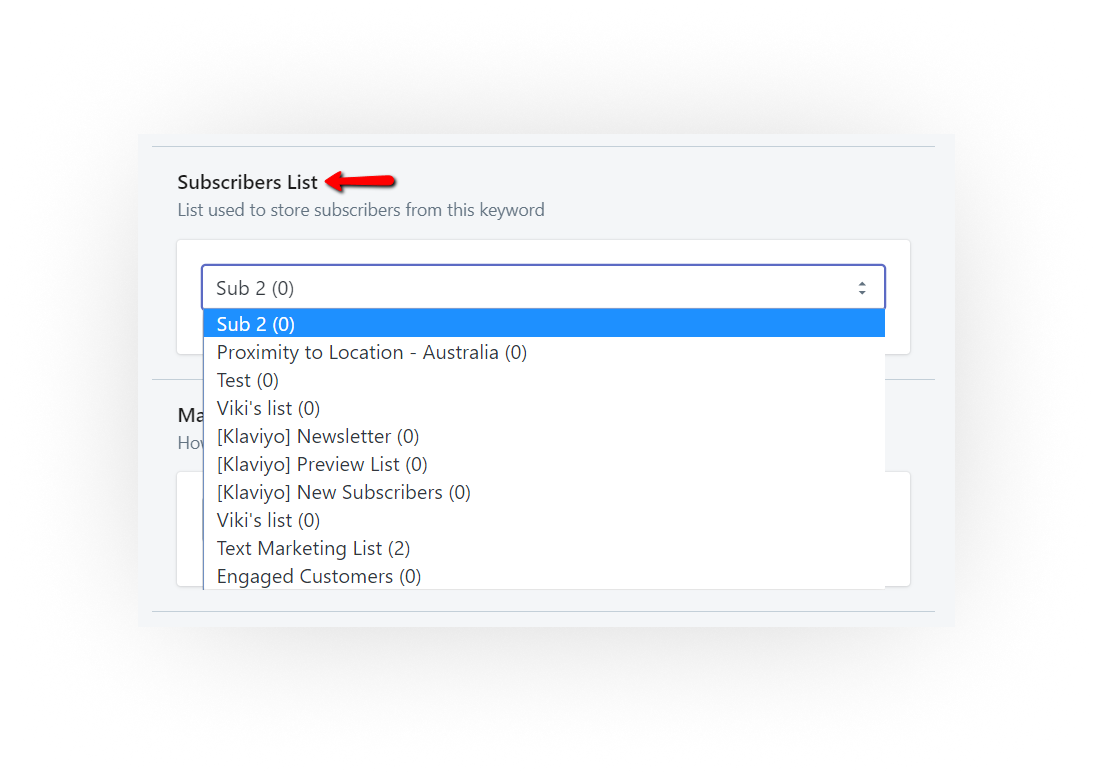Click the white card below the dropdown list
1094x773 pixels.
[x=897, y=529]
